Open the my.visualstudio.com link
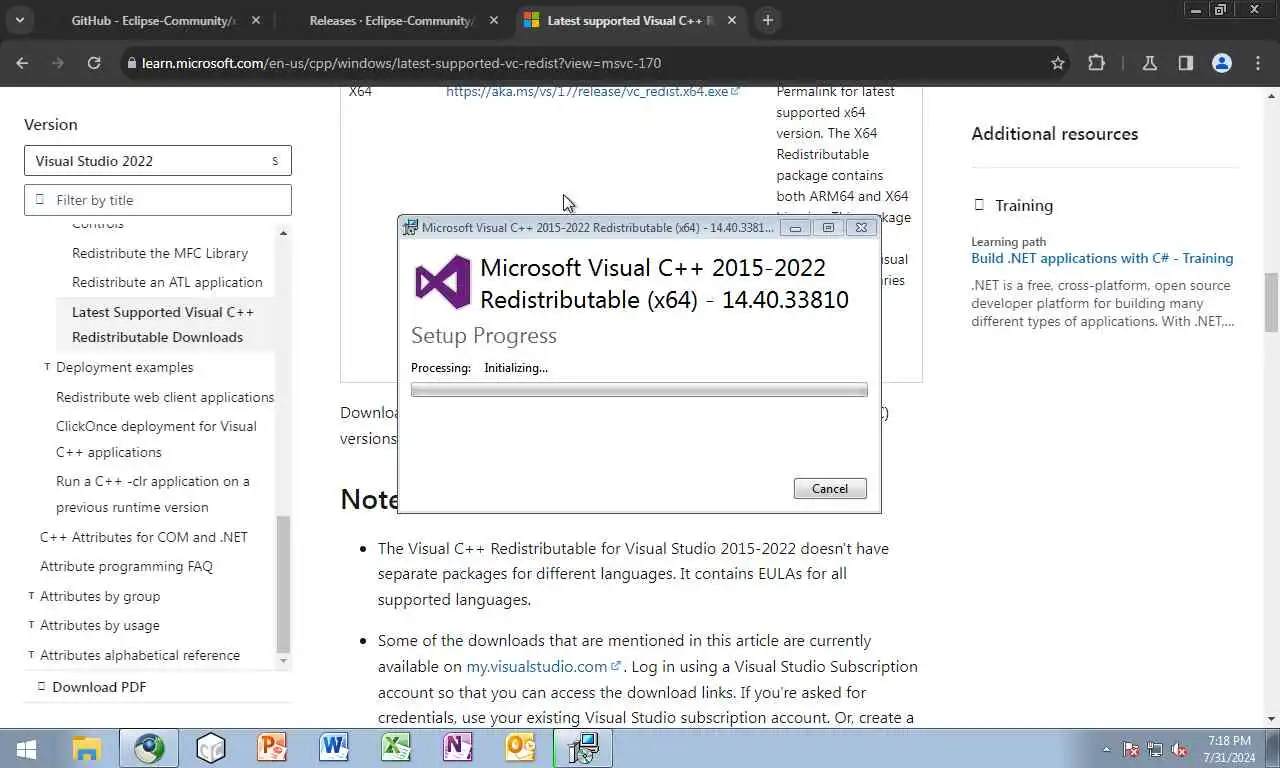This screenshot has height=768, width=1280. 544,666
